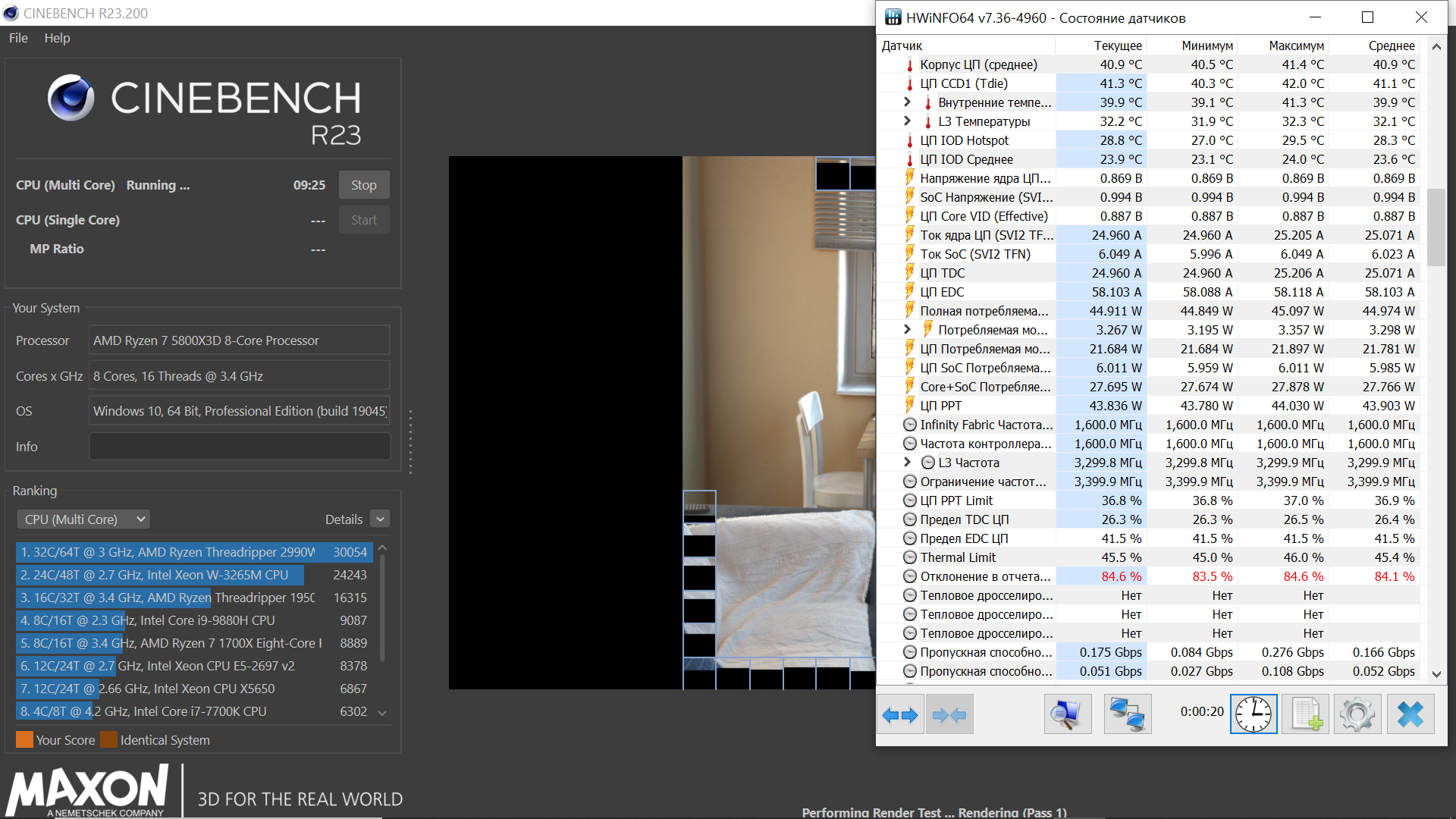Expand the L3 Температуры sensor row
Image resolution: width=1456 pixels, height=819 pixels.
[x=907, y=121]
